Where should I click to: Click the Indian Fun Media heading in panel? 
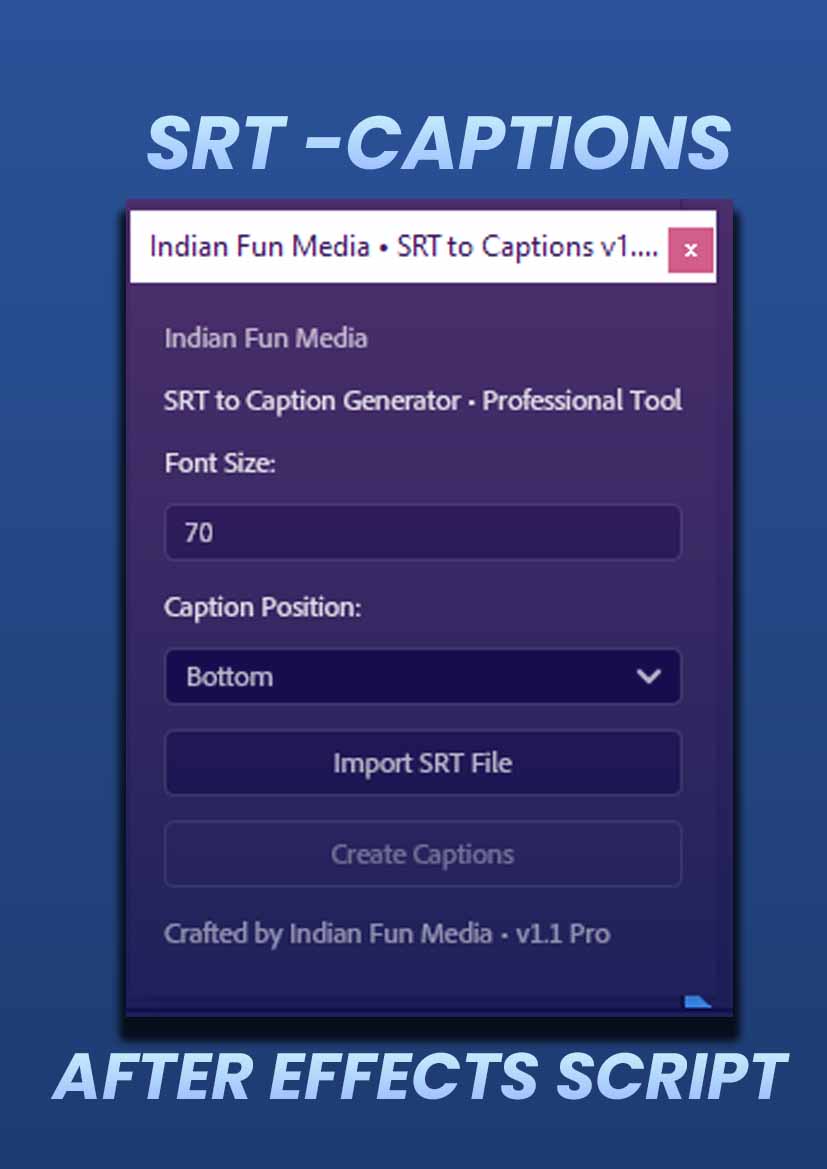click(265, 338)
